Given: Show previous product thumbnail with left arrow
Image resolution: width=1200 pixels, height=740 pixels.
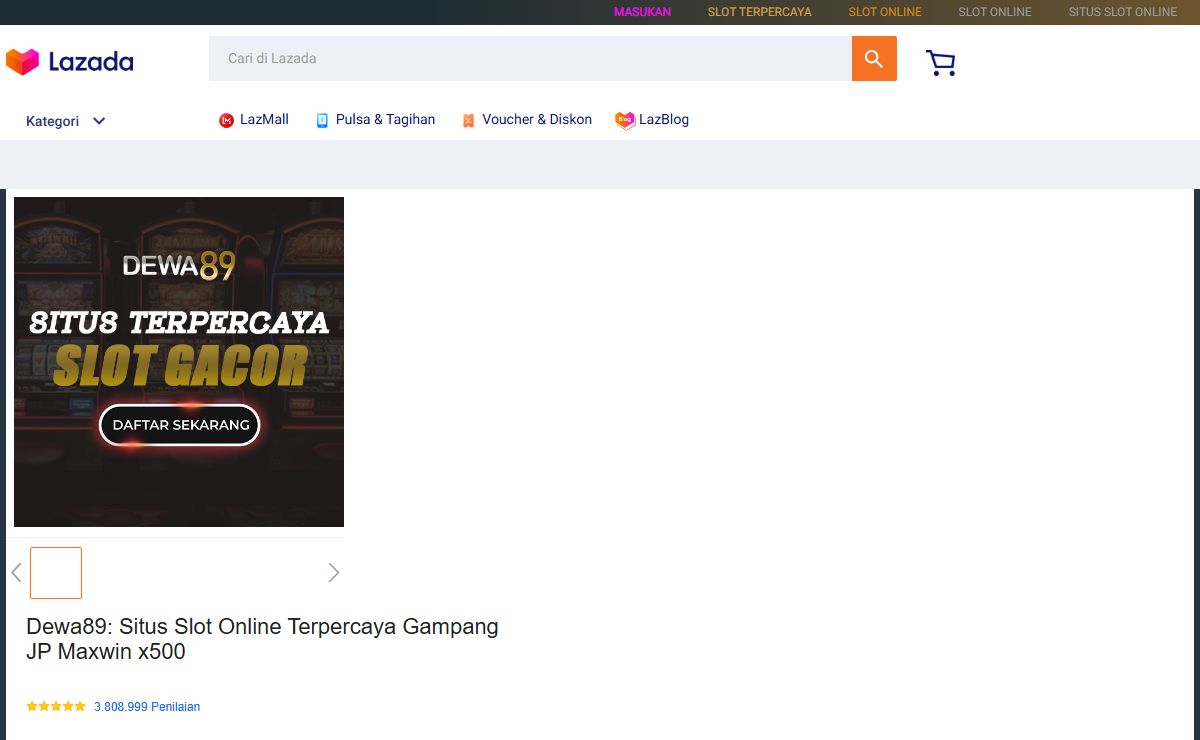Looking at the screenshot, I should [x=16, y=573].
